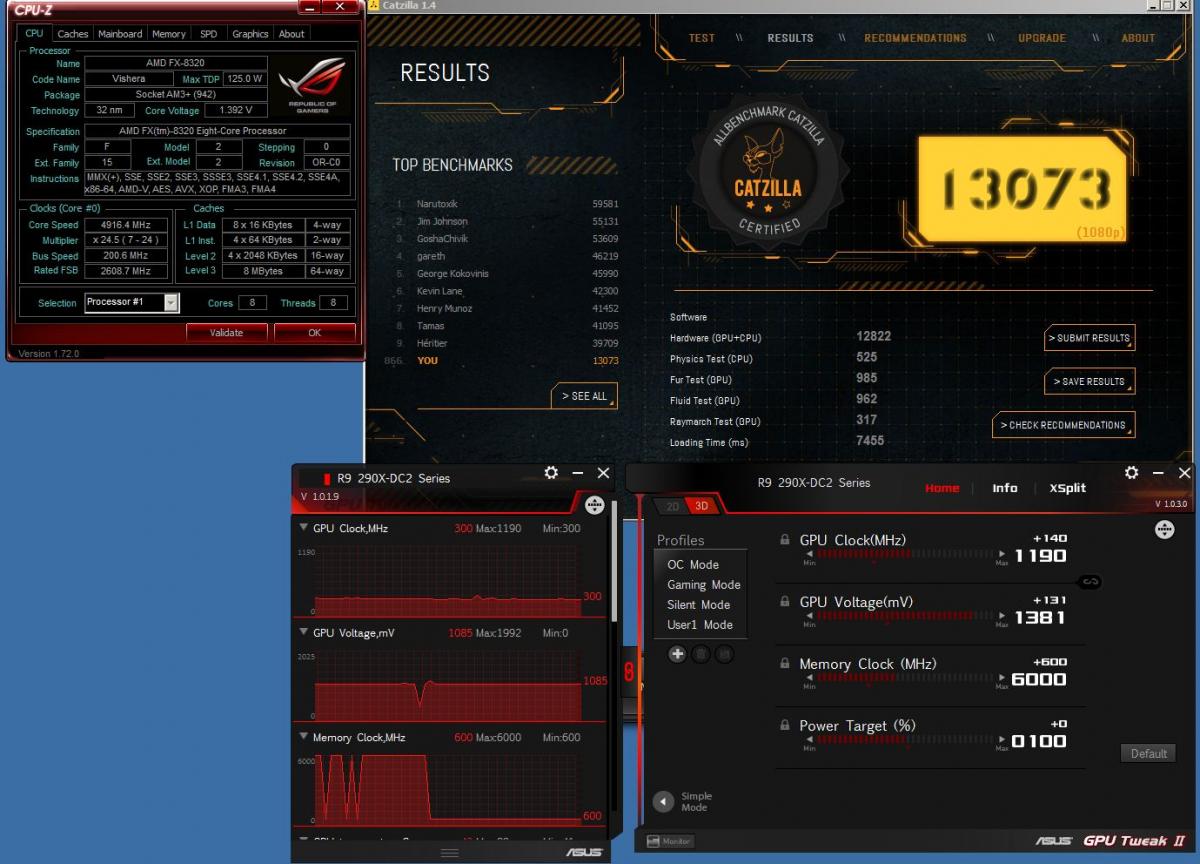Open the SPD tab in CPU-Z
Image resolution: width=1200 pixels, height=864 pixels.
tap(208, 34)
